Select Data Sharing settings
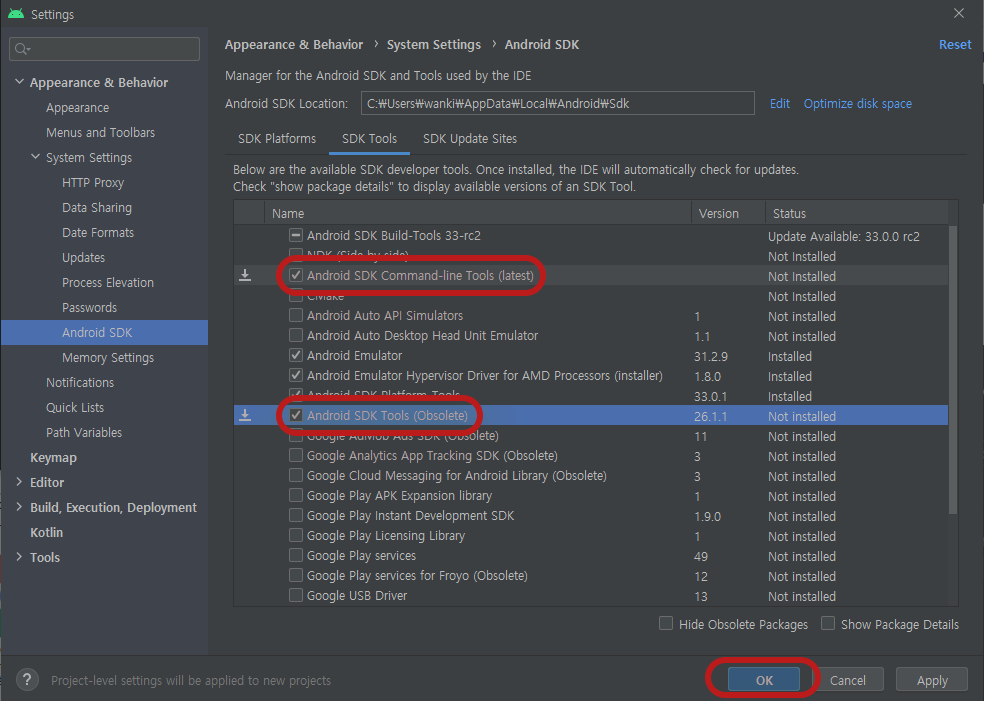Screen dimensions: 984x701 pyautogui.click(x=97, y=208)
